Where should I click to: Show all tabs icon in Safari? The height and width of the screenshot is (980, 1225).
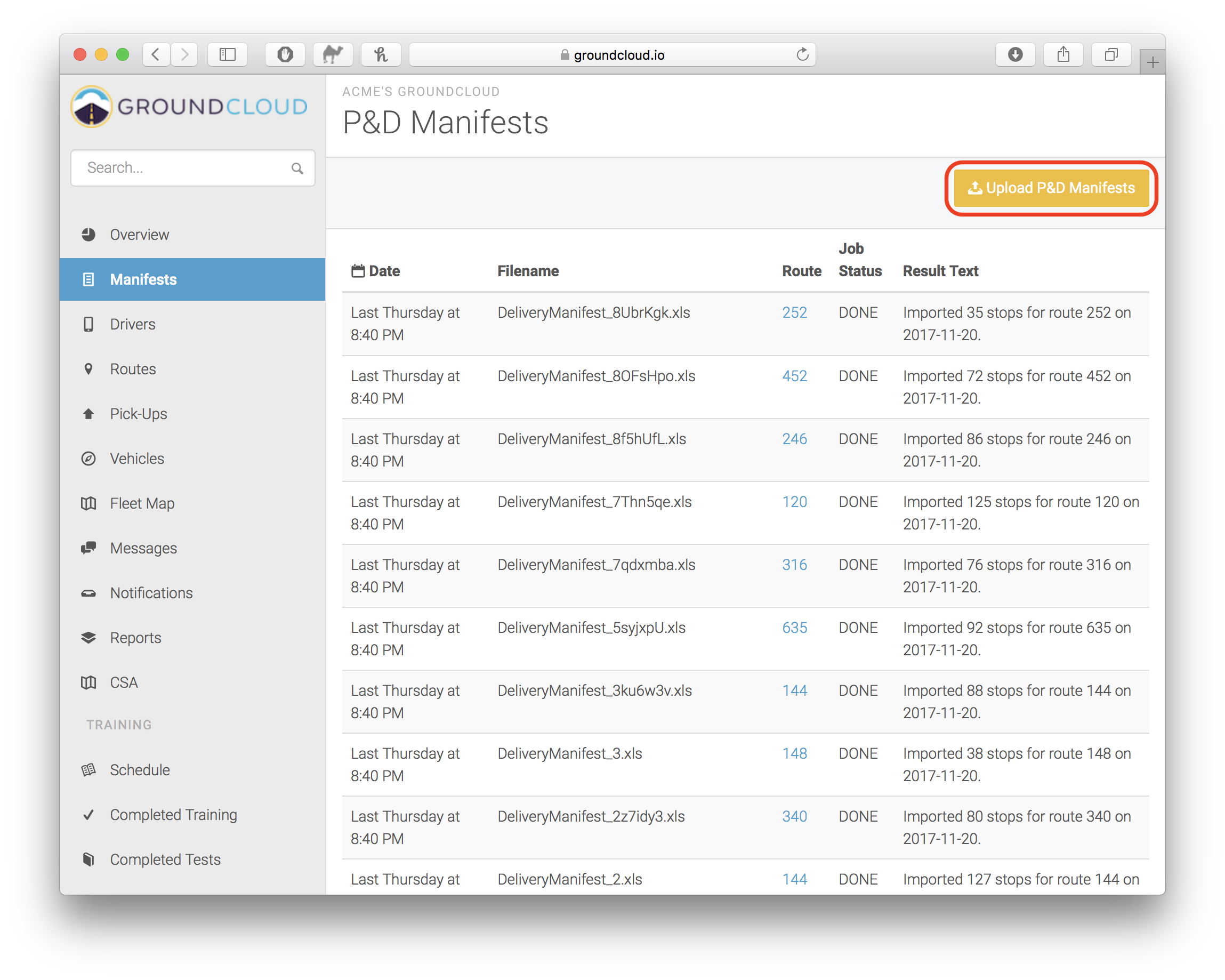[x=1111, y=54]
